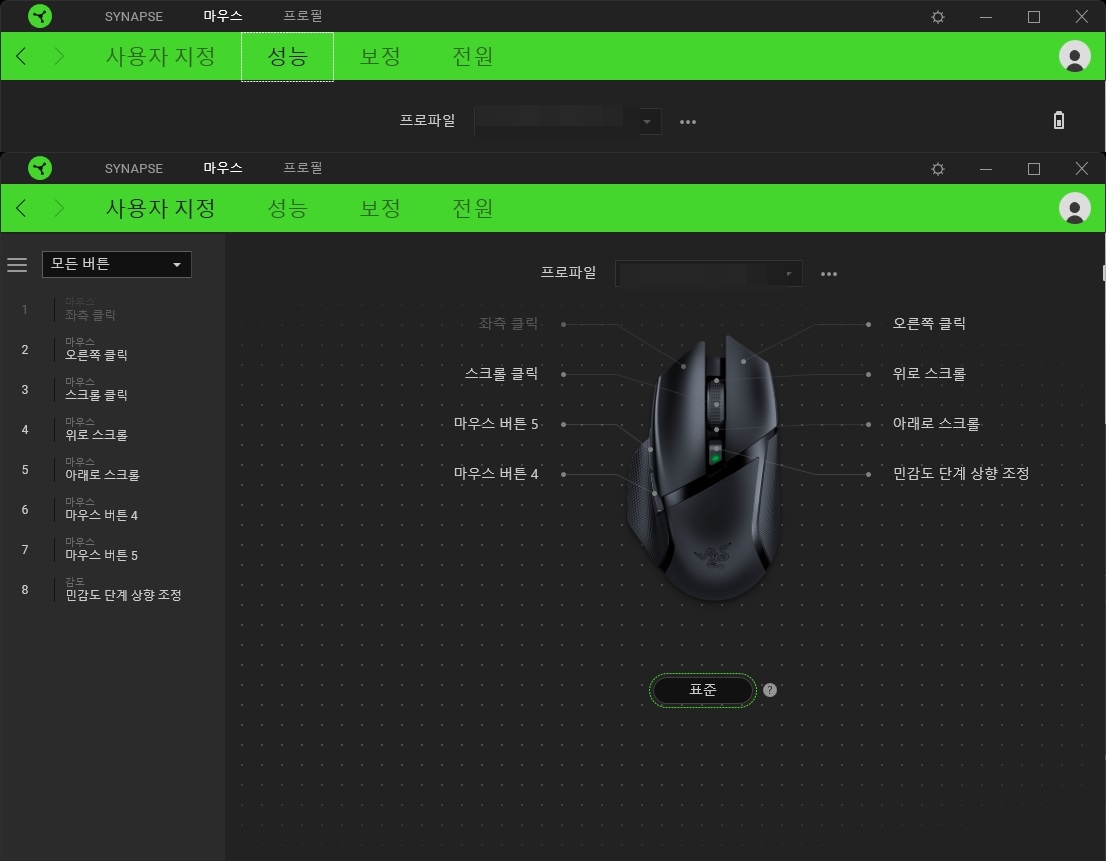Click the Razer logo in front window

tap(40, 168)
